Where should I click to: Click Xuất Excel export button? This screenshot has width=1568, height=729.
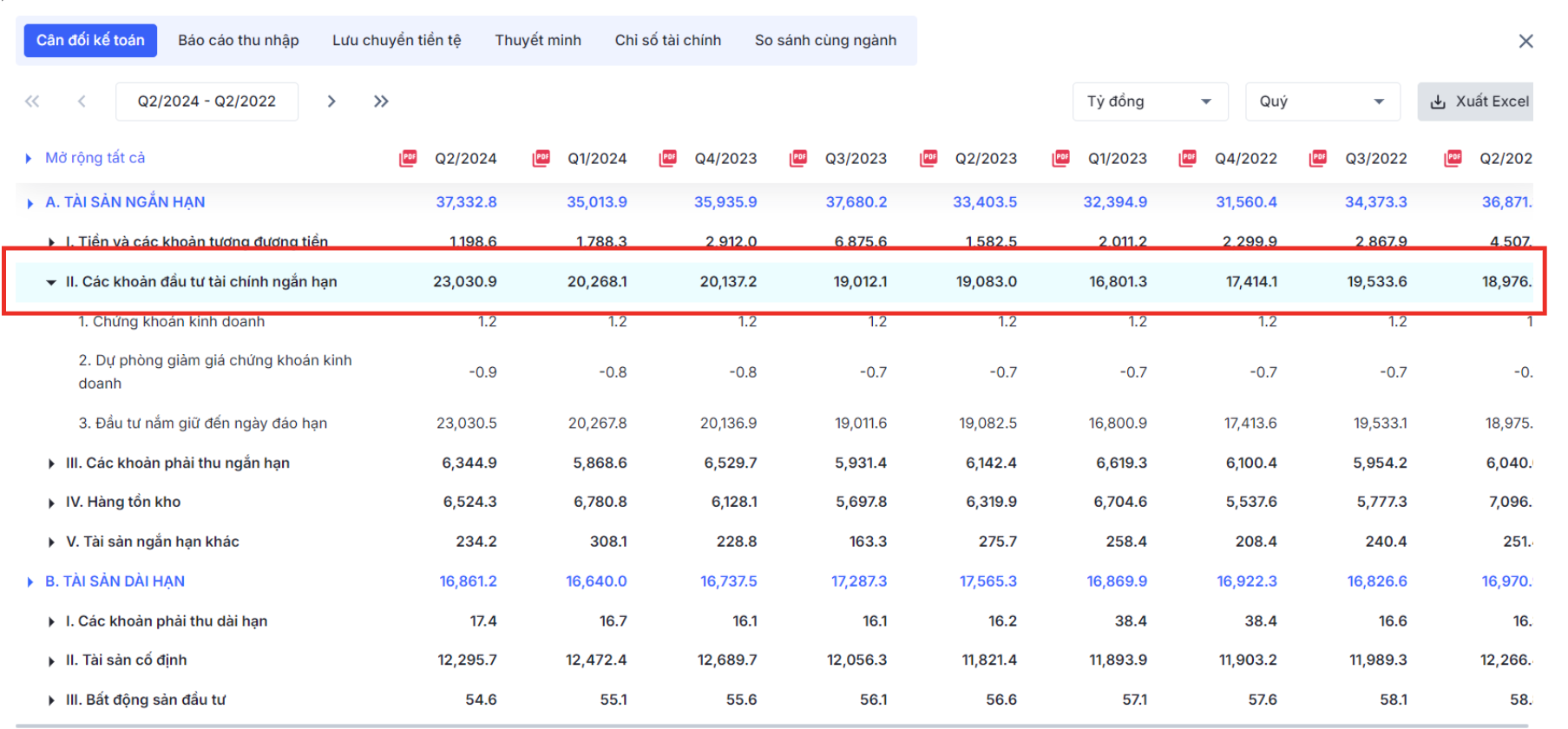[1476, 102]
